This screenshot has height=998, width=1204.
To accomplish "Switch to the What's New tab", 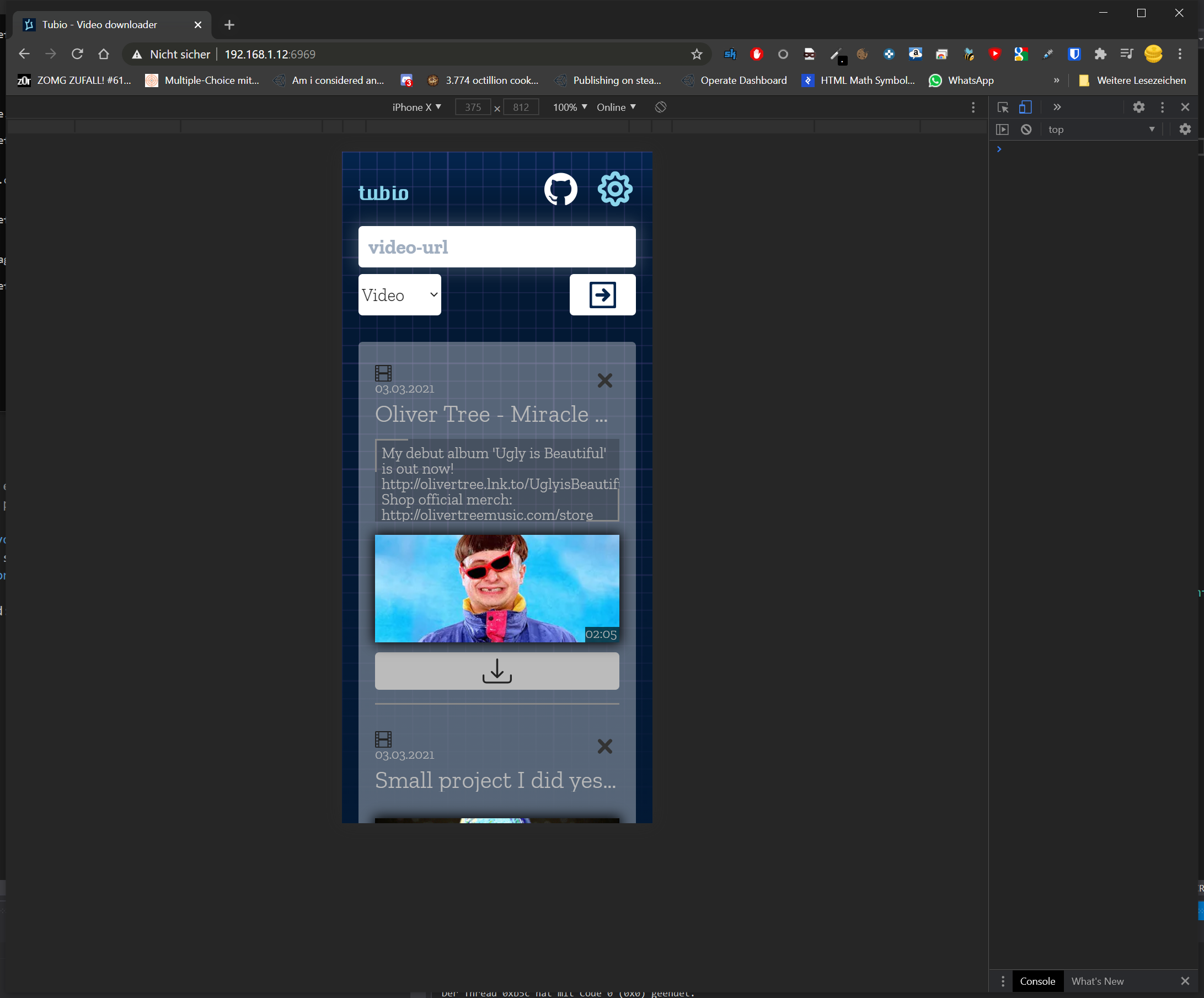I will click(1097, 981).
